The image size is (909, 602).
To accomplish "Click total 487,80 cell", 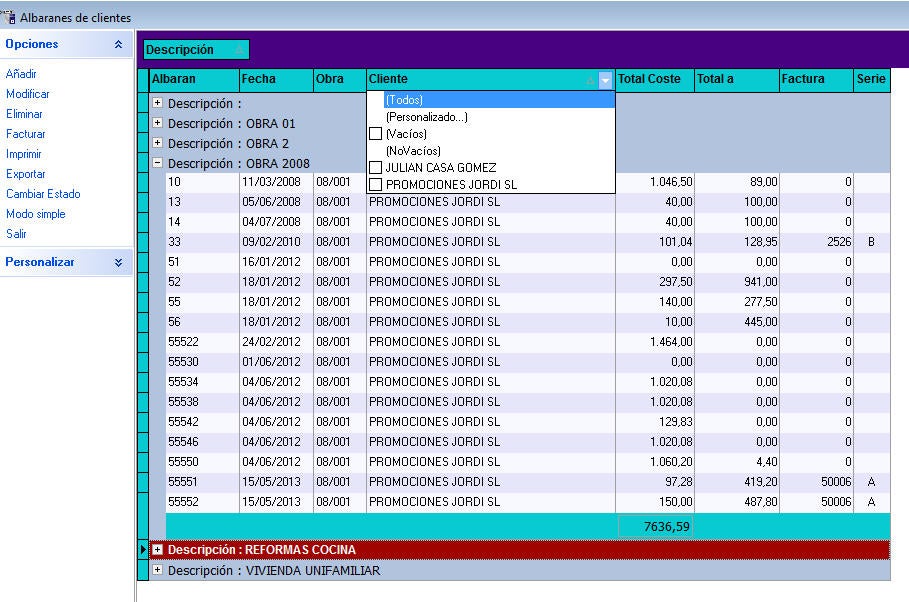I will (x=737, y=502).
